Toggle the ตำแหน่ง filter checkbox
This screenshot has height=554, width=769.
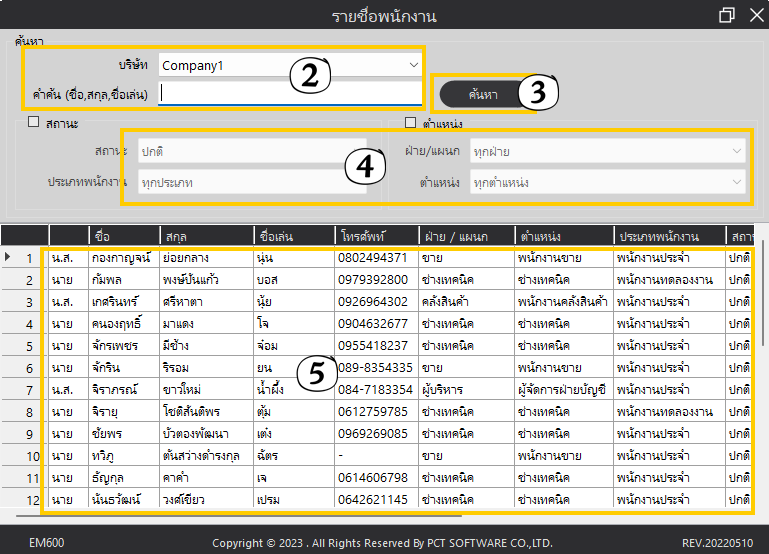pos(410,123)
